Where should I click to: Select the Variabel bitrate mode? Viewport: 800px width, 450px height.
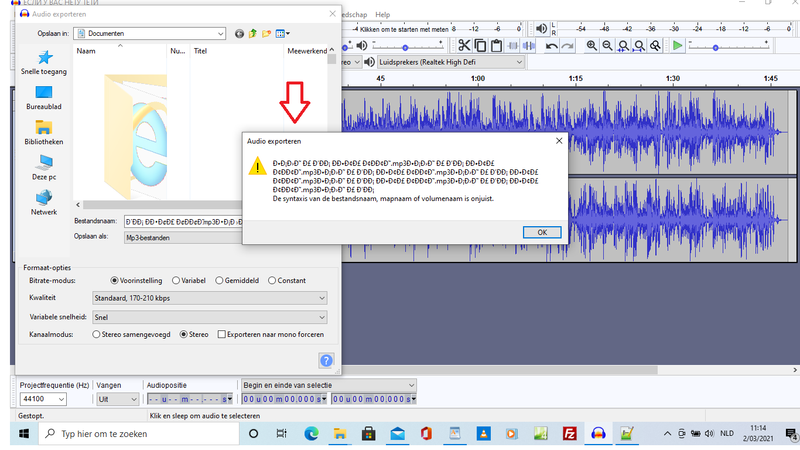(x=177, y=280)
